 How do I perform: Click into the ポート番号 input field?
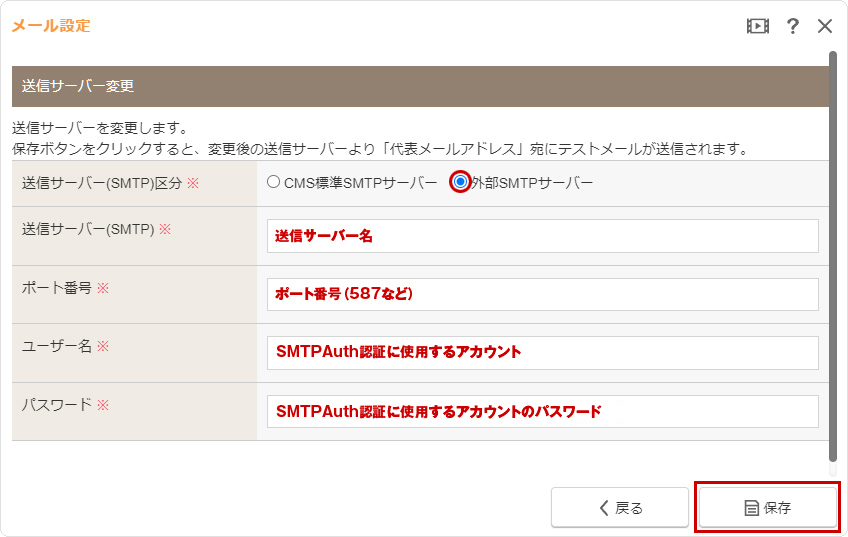542,294
